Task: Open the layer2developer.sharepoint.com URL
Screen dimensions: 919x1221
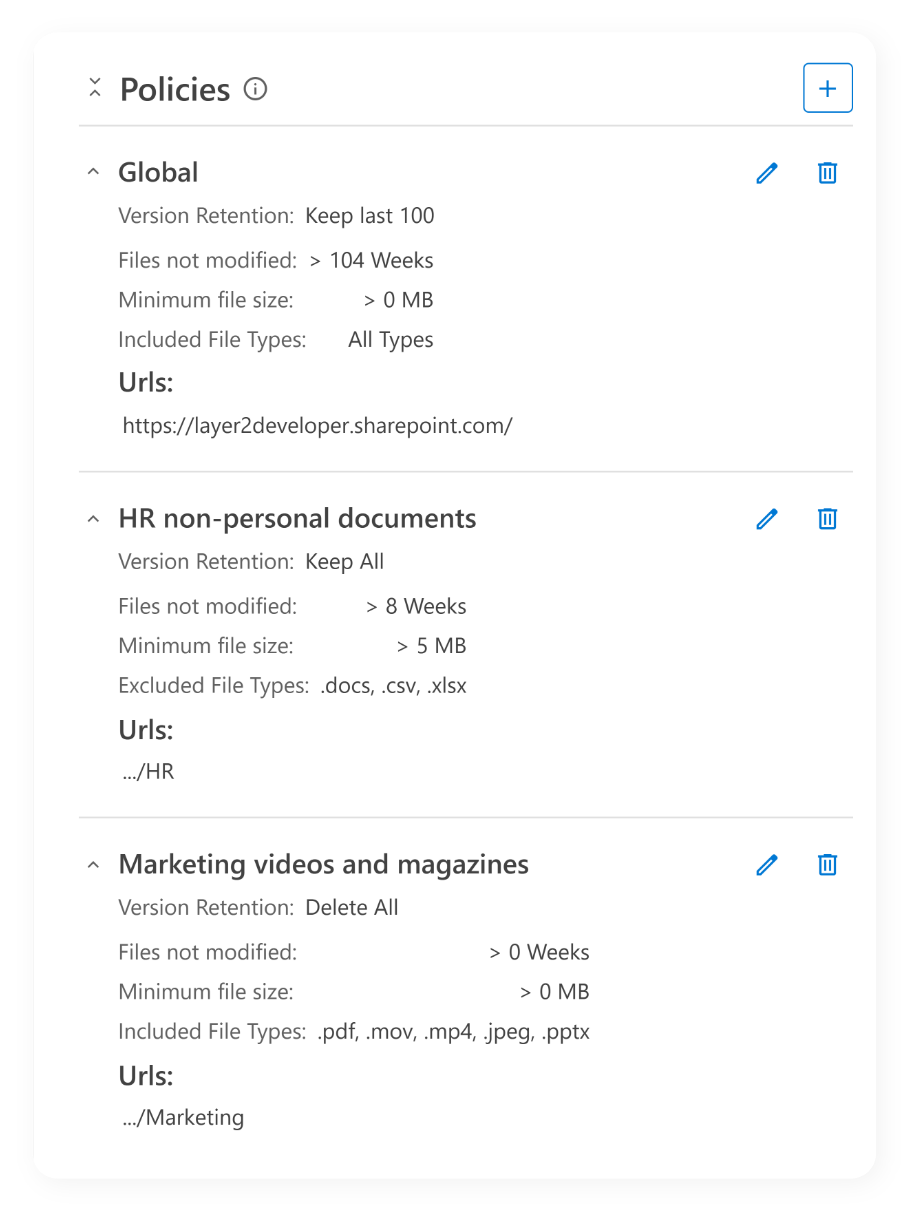Action: point(317,425)
